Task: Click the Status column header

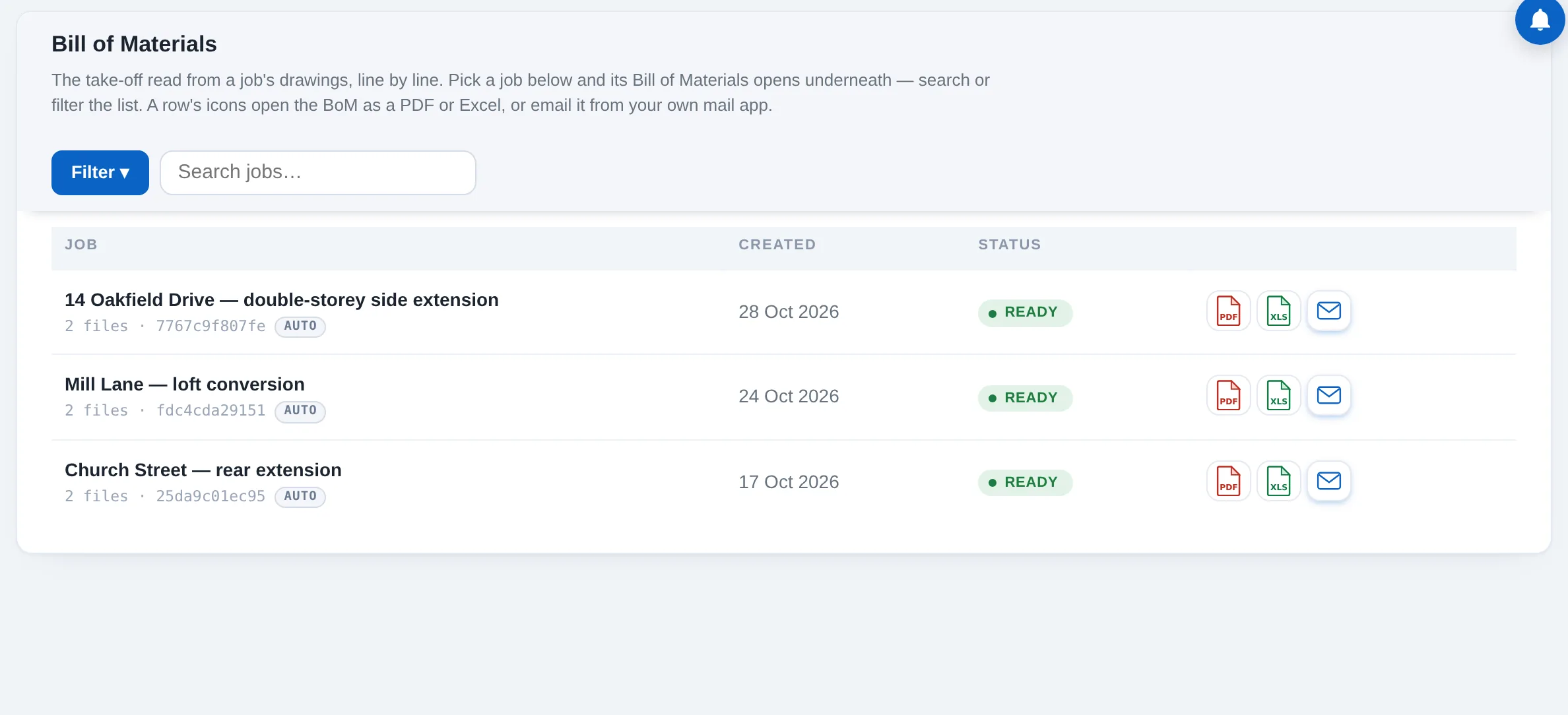Action: click(x=1009, y=245)
